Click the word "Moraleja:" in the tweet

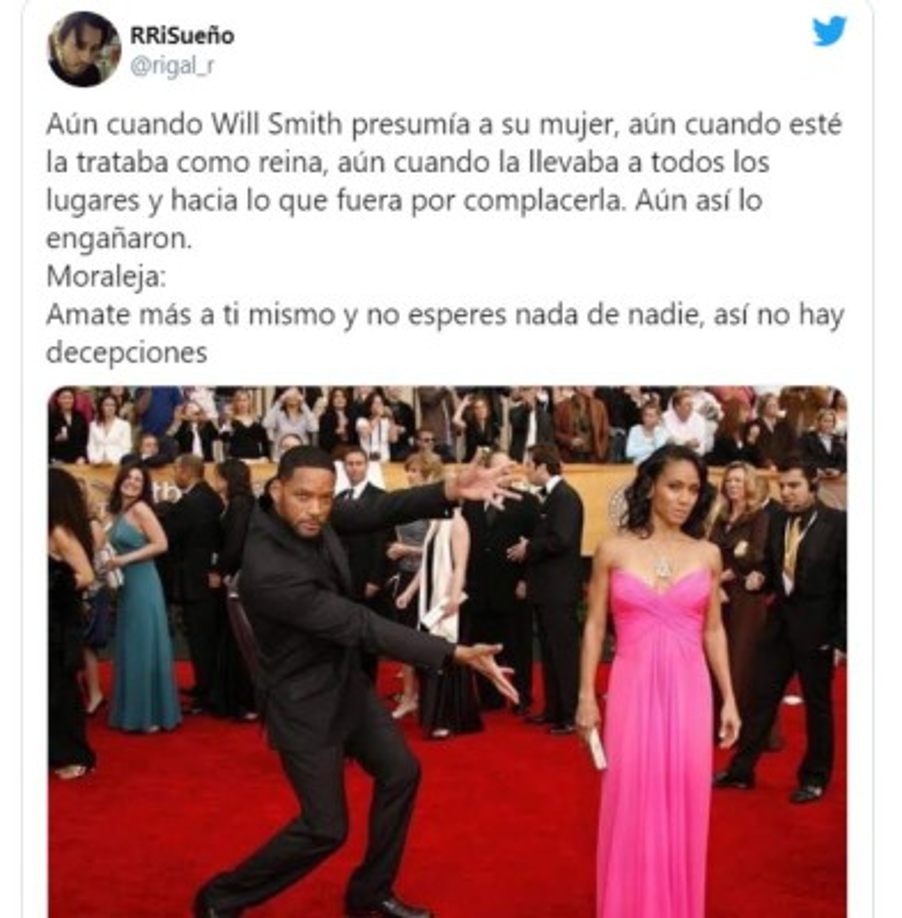(106, 277)
